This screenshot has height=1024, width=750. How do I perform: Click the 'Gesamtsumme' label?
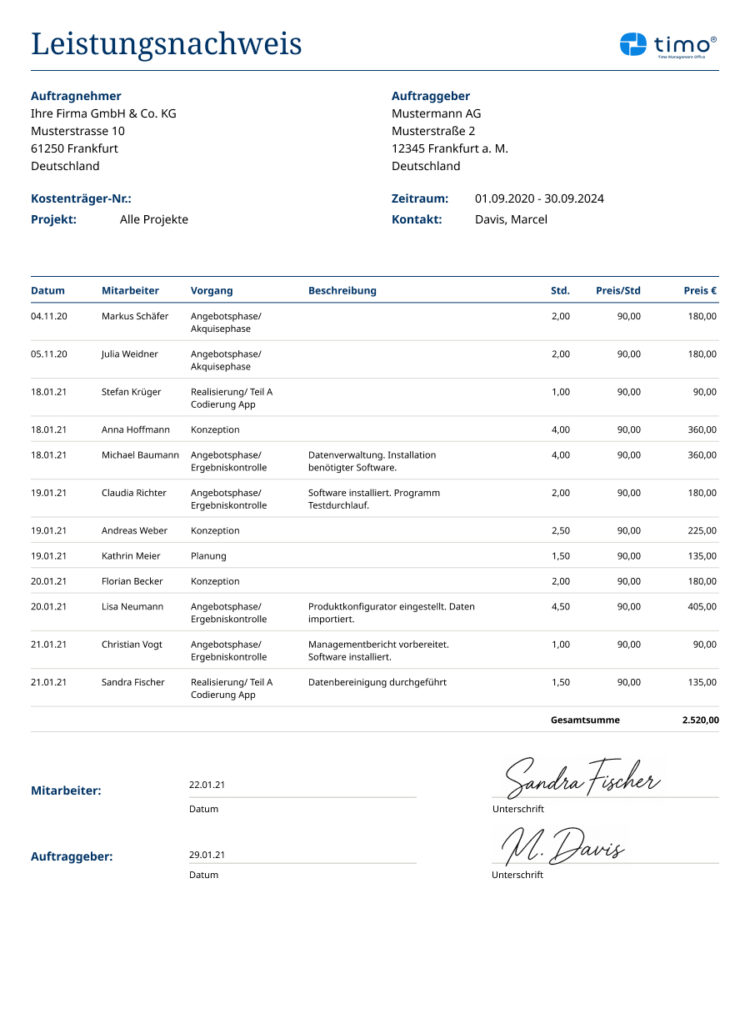[x=585, y=720]
